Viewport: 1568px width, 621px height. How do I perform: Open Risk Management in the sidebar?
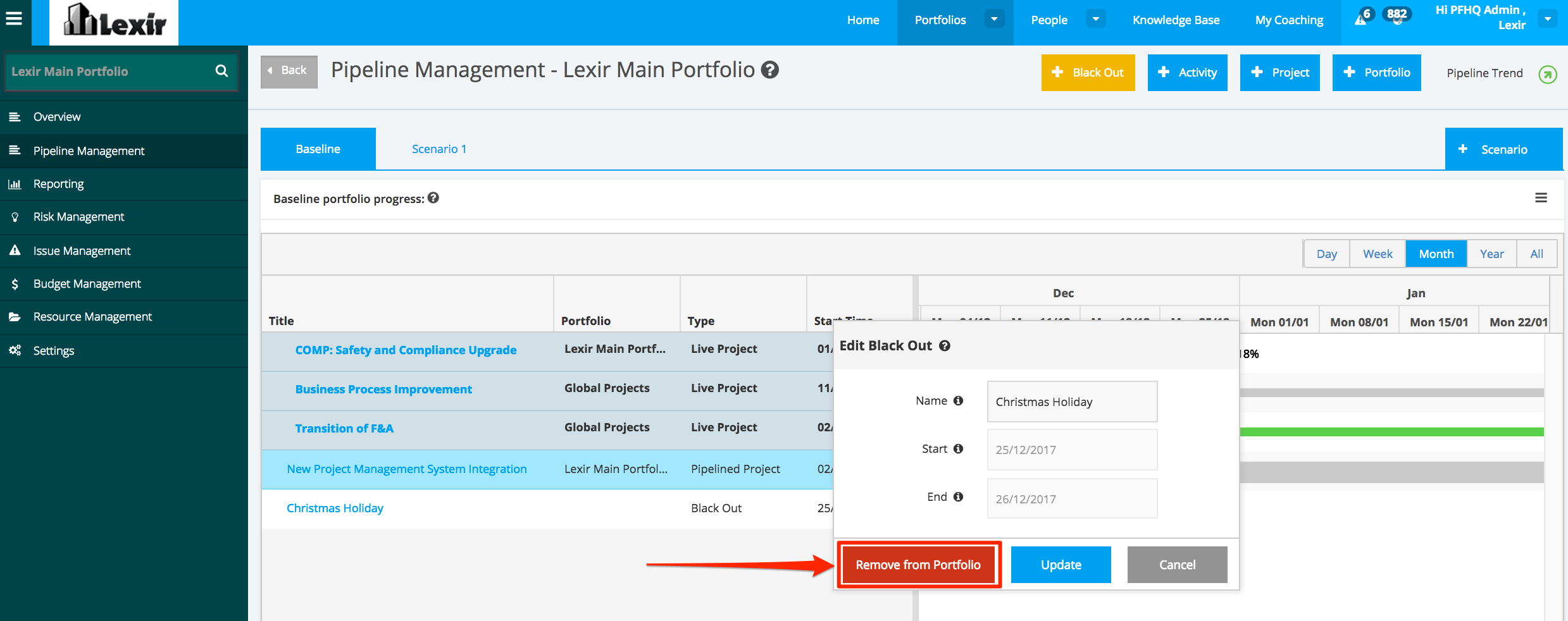point(124,217)
